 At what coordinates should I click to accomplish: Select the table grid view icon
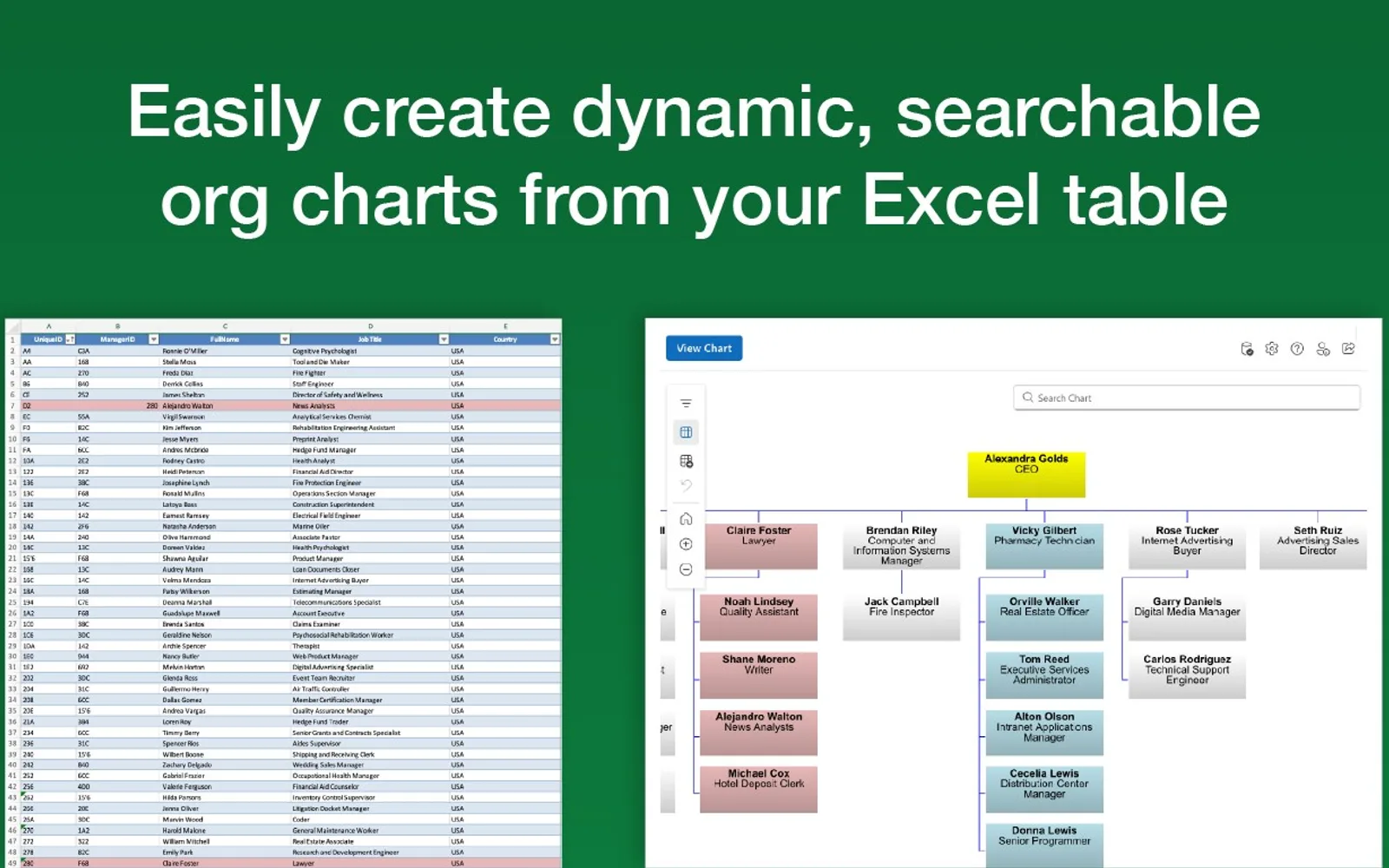tap(686, 432)
